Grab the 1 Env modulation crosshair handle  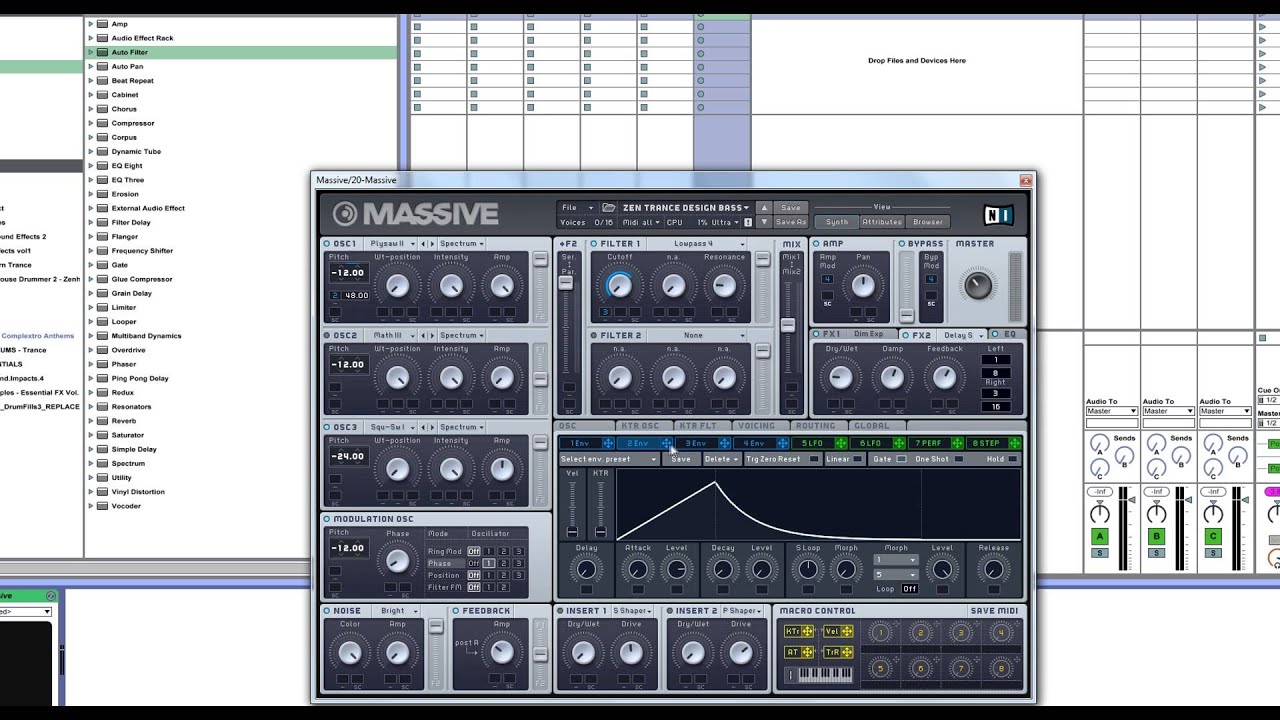[608, 443]
